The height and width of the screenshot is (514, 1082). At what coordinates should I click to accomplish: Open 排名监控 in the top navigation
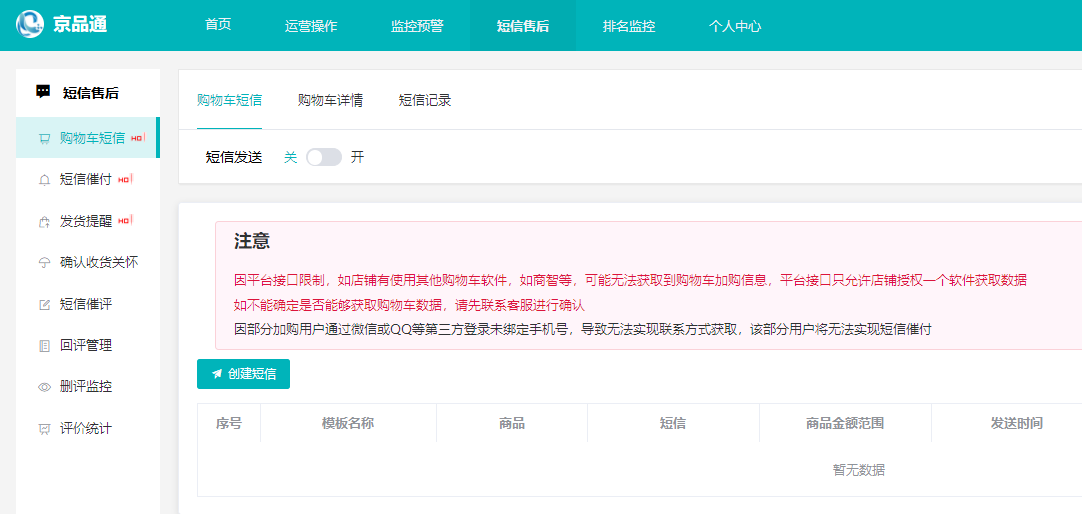pyautogui.click(x=629, y=26)
